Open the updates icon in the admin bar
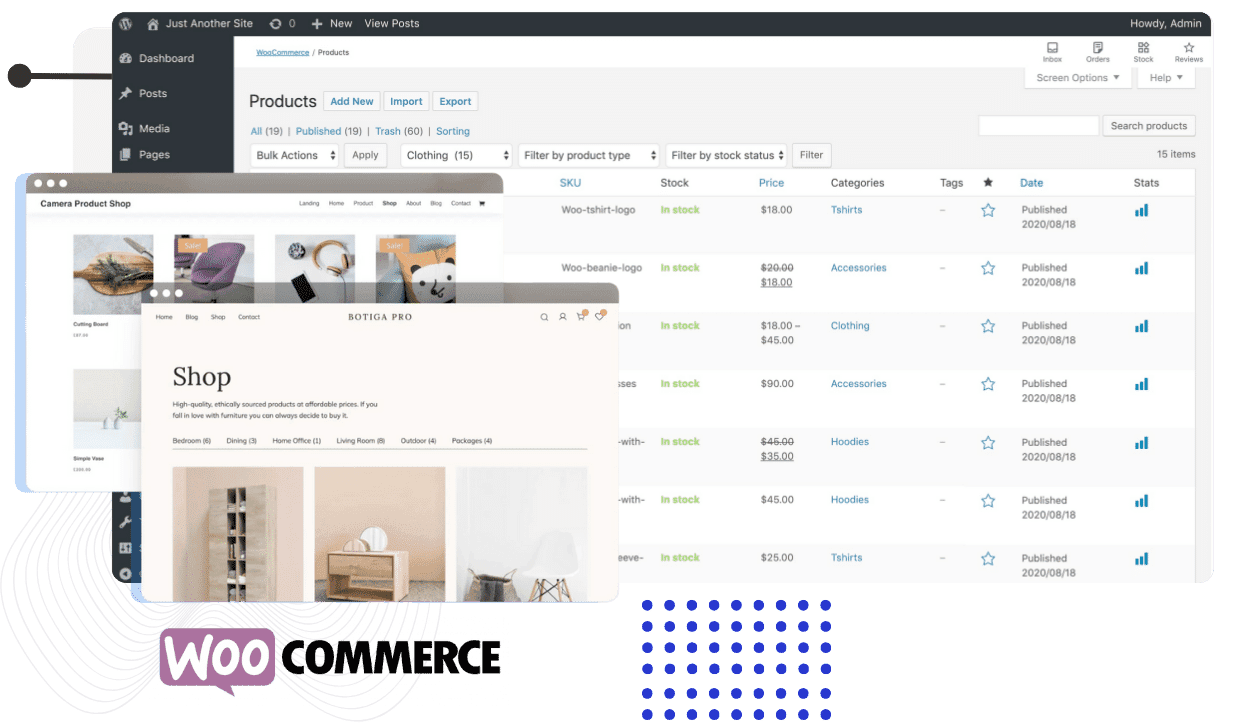Screen dimensions: 1233x728 (275, 23)
